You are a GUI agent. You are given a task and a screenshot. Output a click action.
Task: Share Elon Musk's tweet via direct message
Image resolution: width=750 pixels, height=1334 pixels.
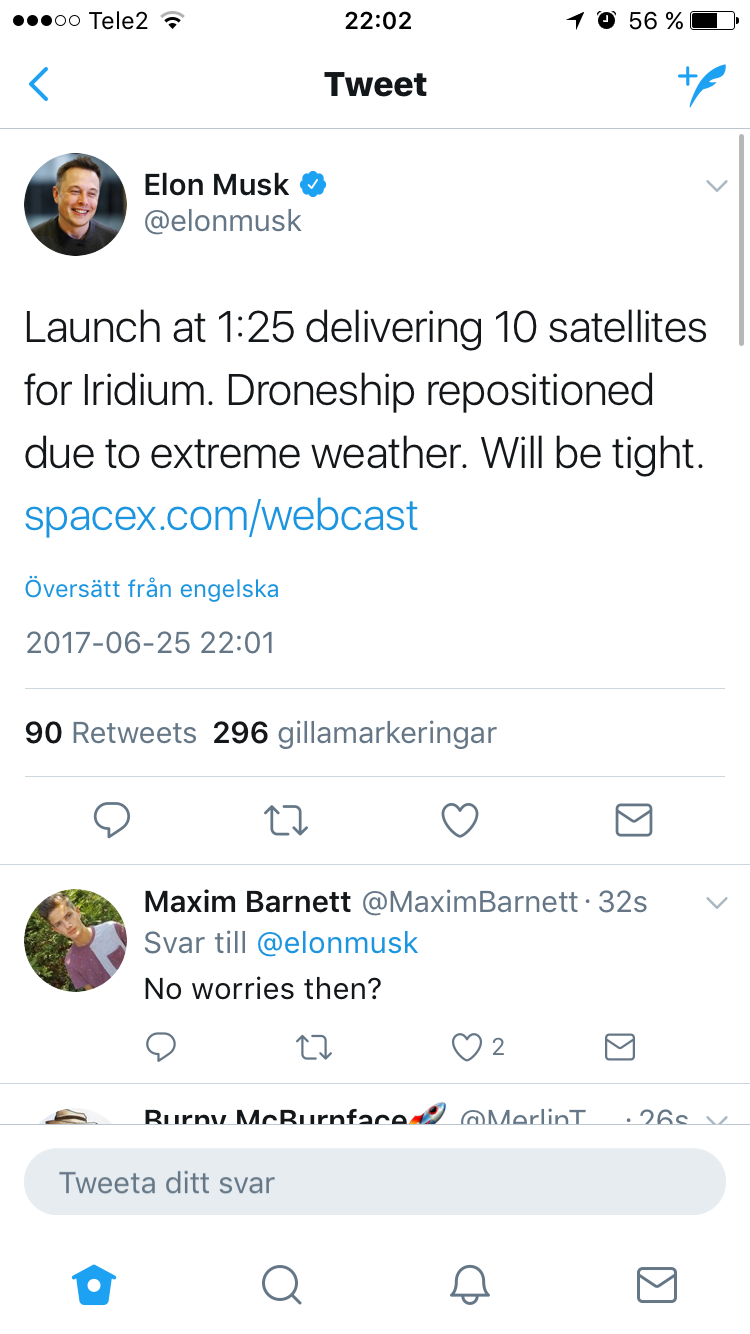pyautogui.click(x=633, y=820)
